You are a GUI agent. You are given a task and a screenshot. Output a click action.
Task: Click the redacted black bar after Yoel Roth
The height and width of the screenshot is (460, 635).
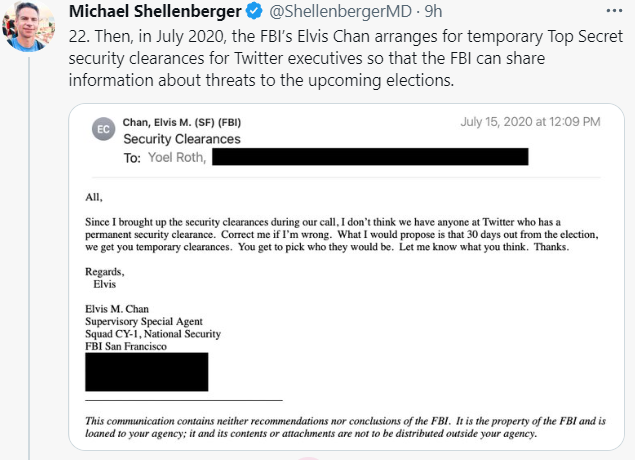point(370,157)
